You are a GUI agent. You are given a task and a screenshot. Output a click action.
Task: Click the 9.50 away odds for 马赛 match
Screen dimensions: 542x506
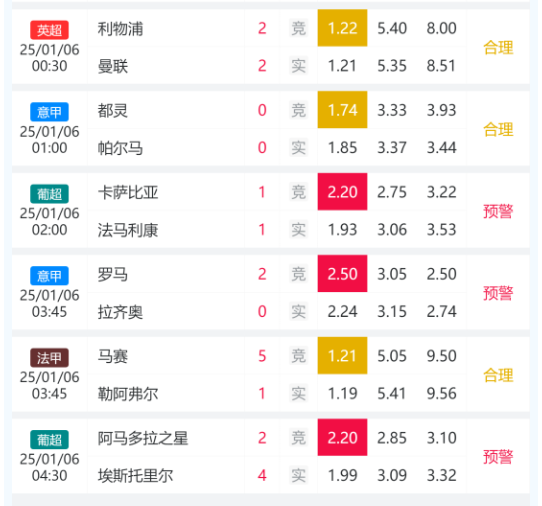point(441,356)
